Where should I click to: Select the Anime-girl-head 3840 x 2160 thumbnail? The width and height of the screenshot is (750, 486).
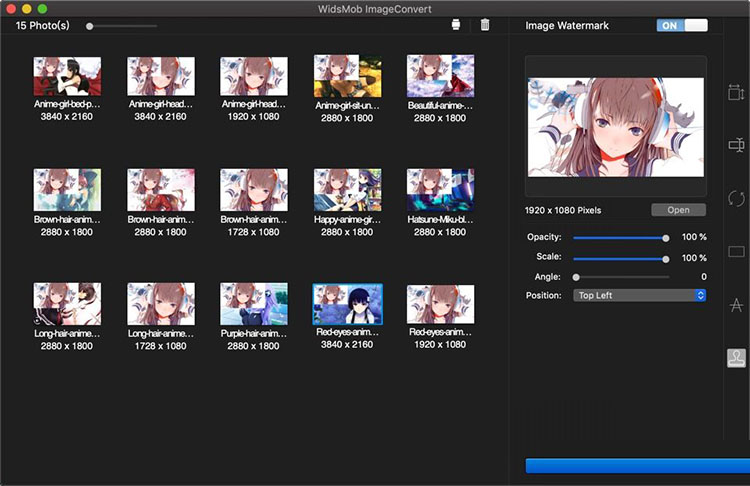coord(161,76)
